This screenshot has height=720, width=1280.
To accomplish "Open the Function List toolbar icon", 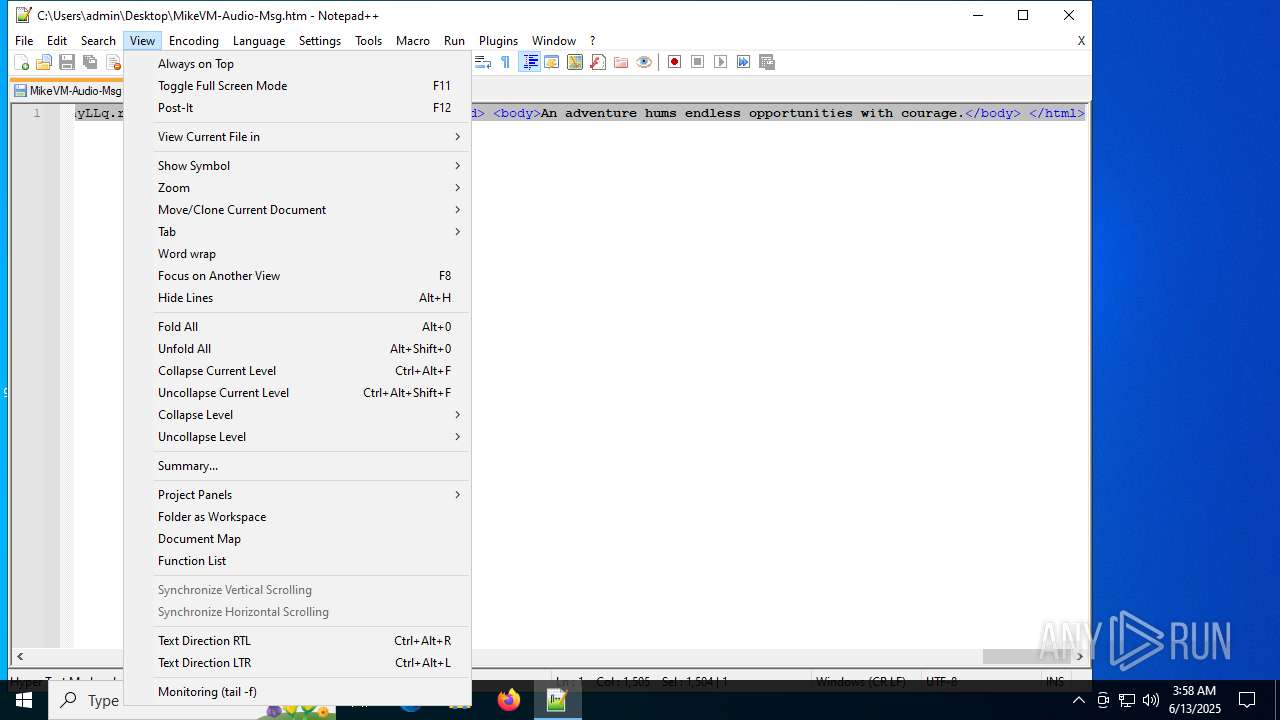I will 597,62.
